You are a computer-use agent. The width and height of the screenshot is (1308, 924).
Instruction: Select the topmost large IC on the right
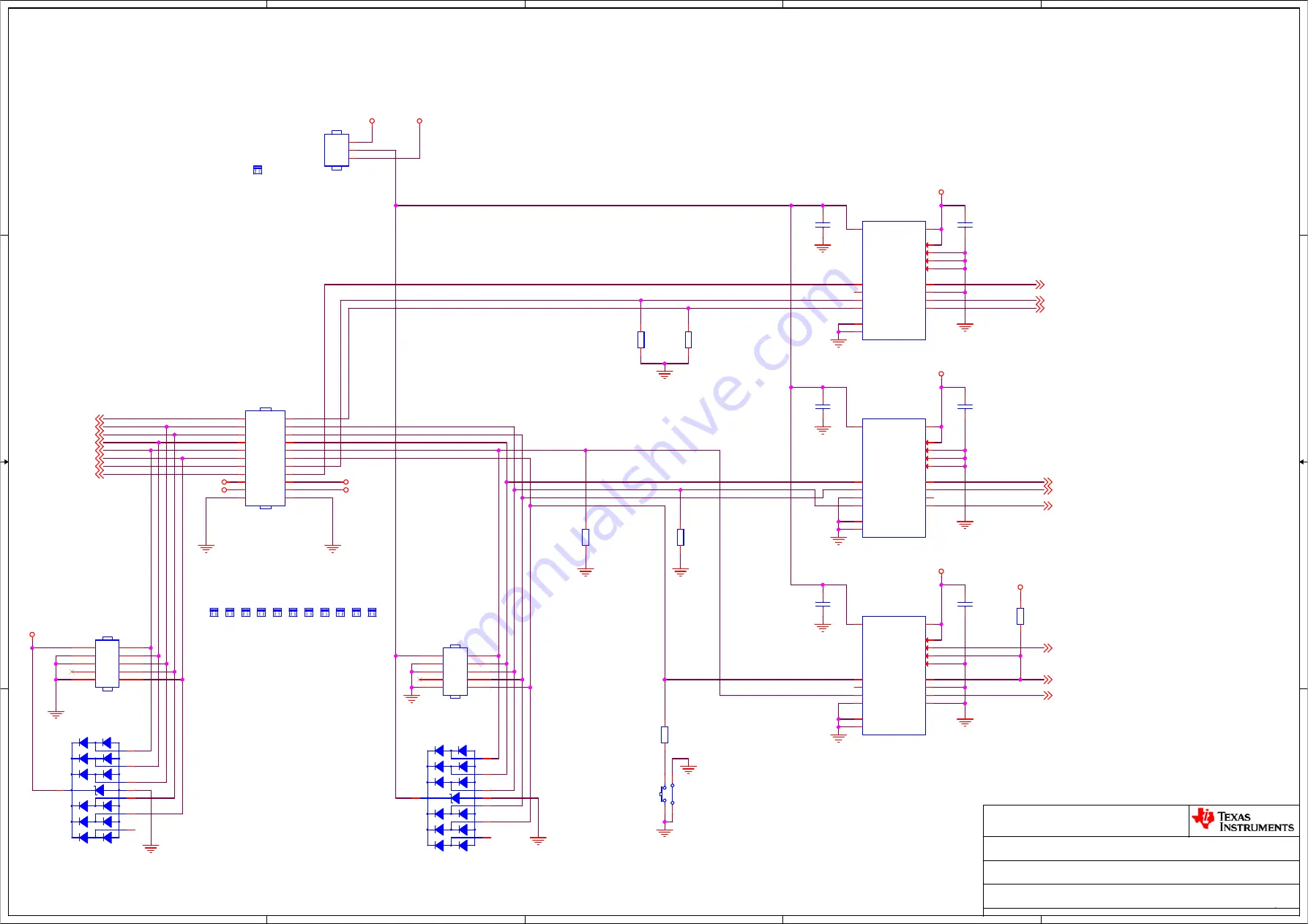894,280
